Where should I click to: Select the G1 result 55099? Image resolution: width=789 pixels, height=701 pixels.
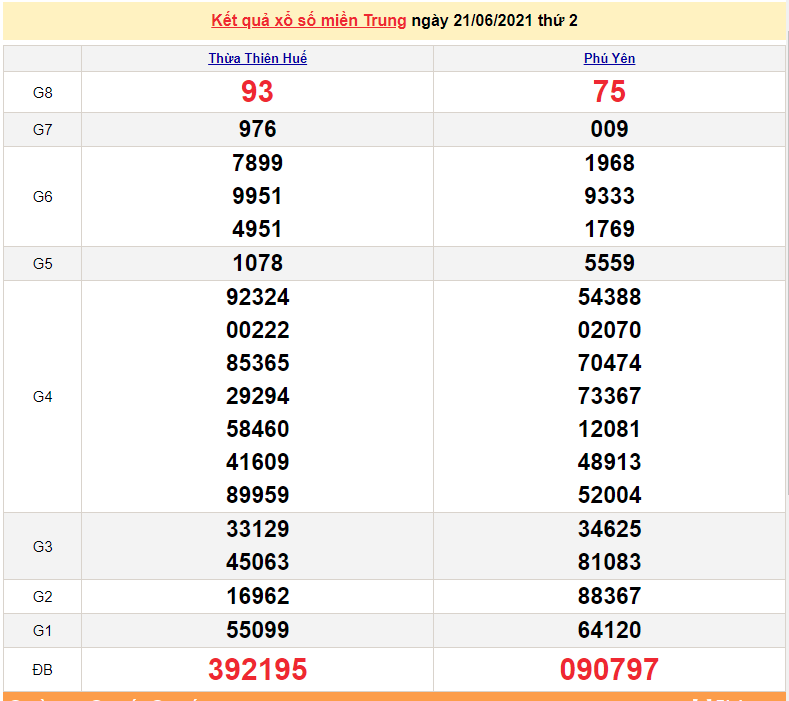tap(257, 630)
